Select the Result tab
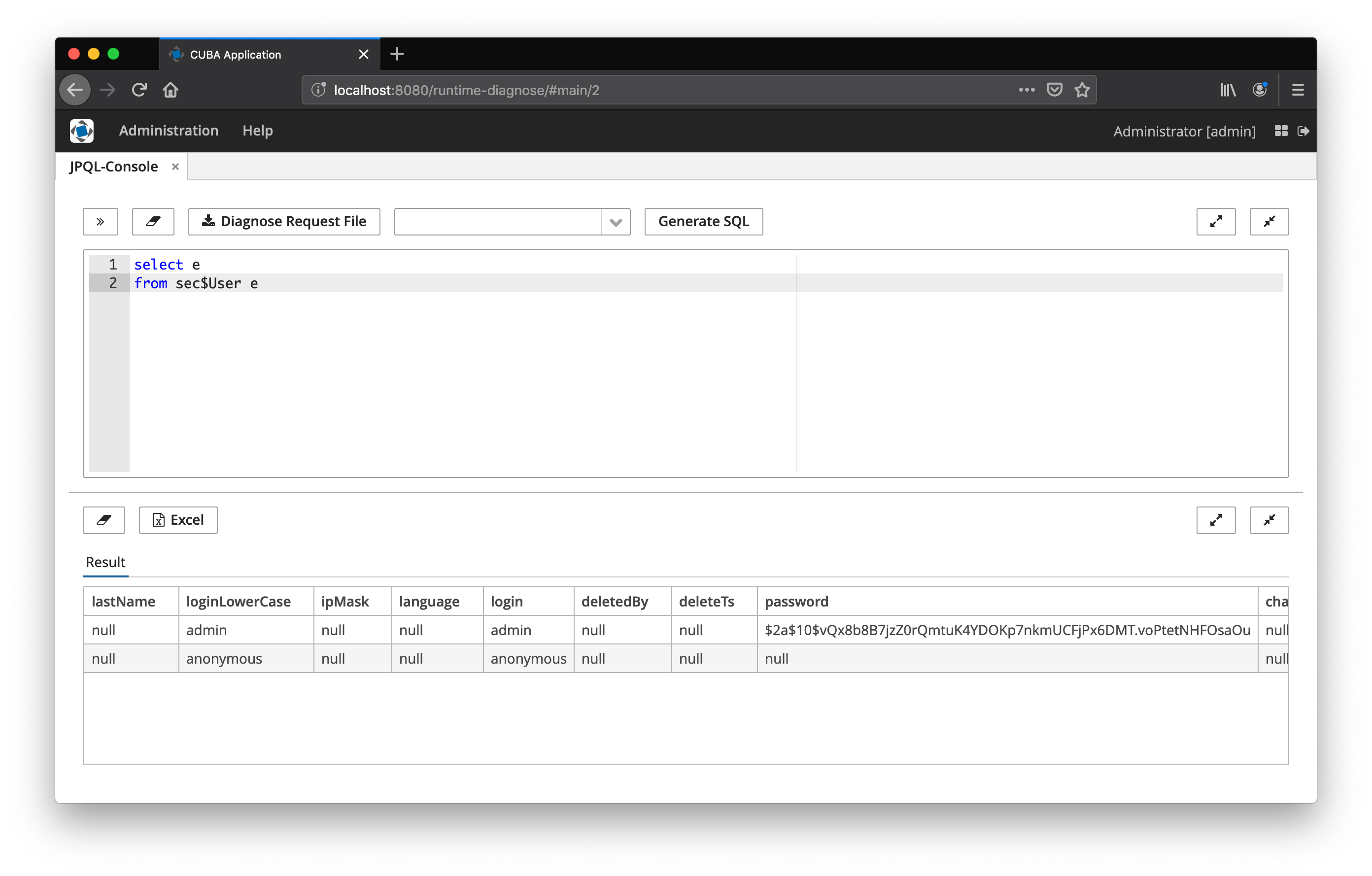1372x876 pixels. click(105, 562)
